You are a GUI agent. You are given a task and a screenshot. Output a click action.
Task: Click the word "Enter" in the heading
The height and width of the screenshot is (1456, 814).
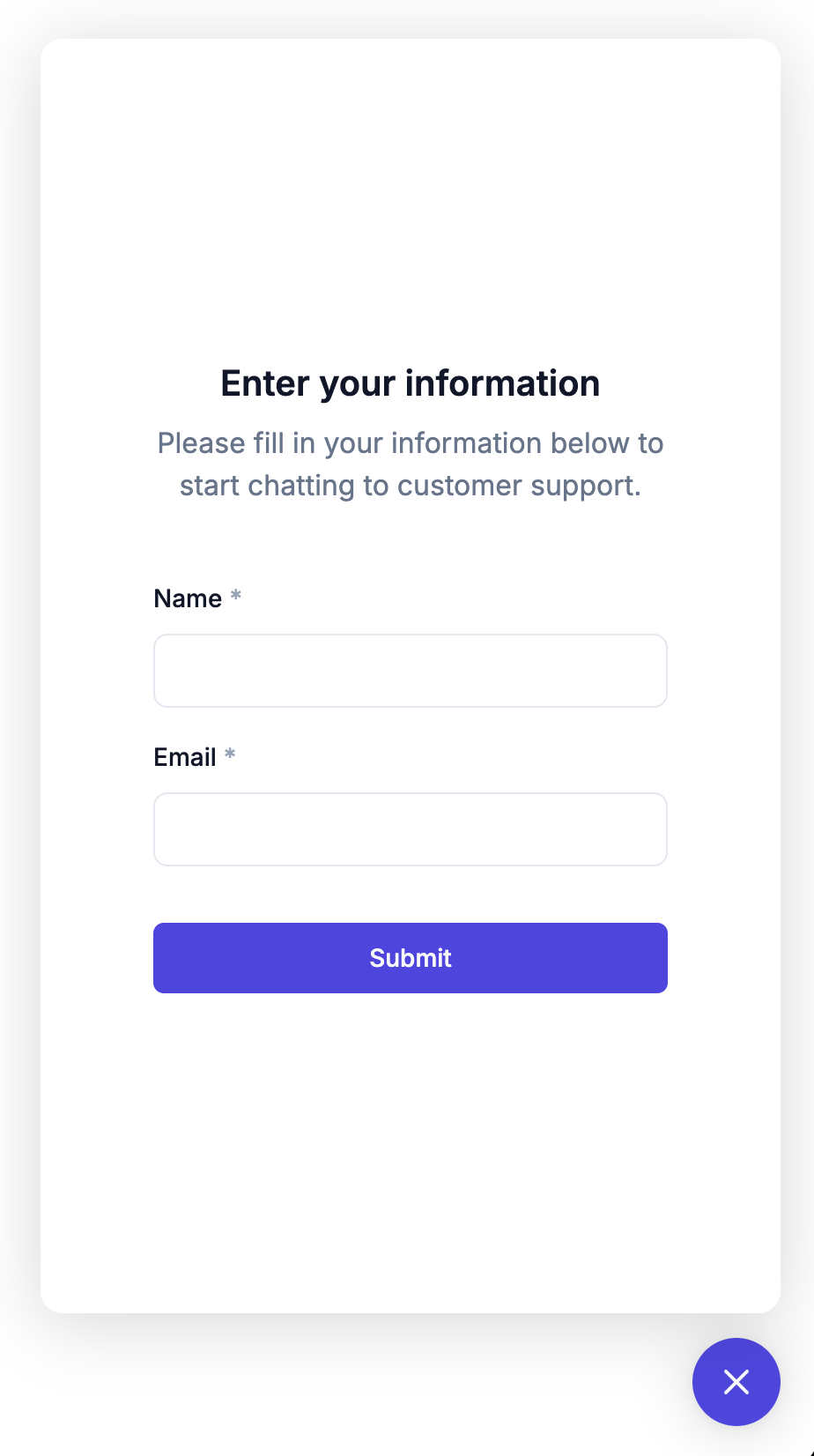[x=264, y=383]
